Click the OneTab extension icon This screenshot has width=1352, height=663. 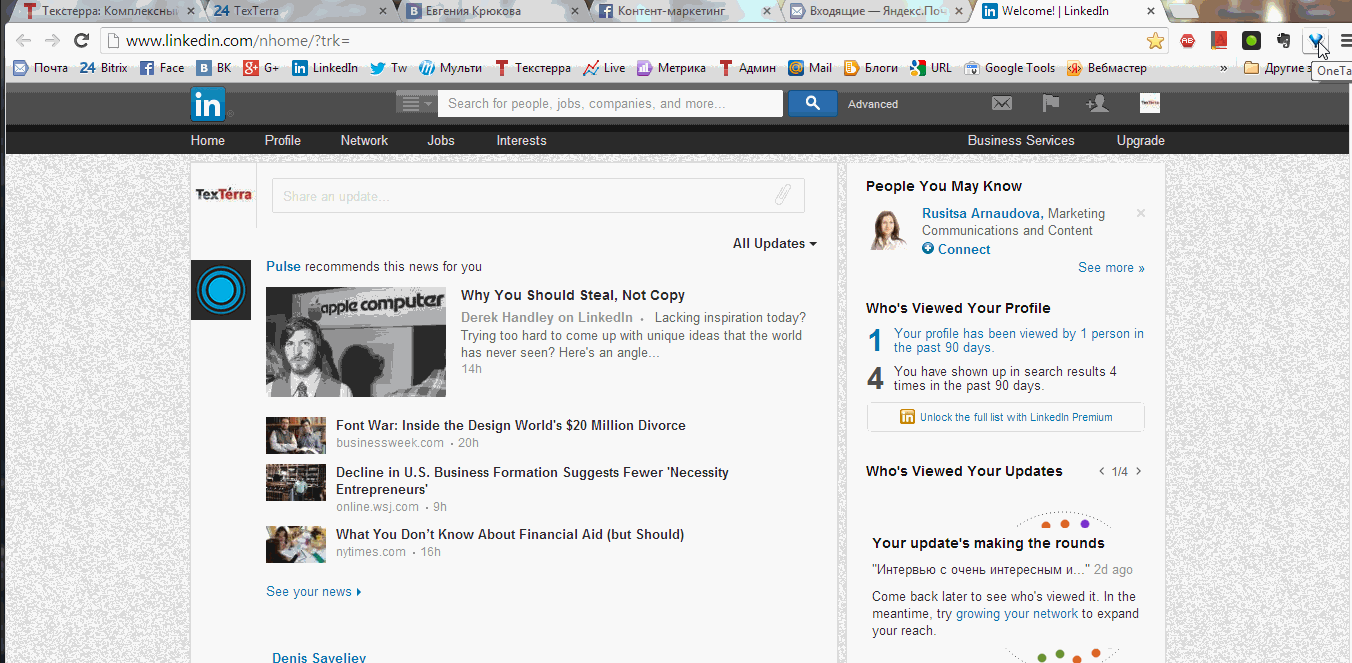pyautogui.click(x=1317, y=41)
